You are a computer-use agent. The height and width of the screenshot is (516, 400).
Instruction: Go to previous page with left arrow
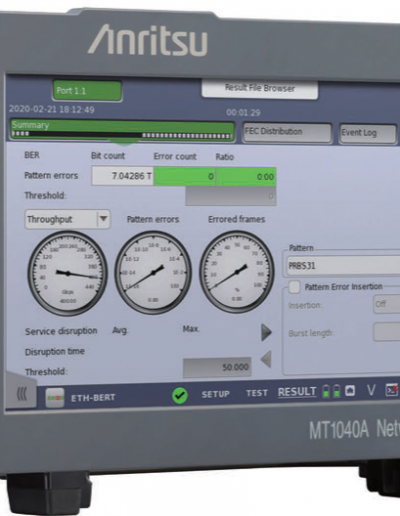pos(266,359)
